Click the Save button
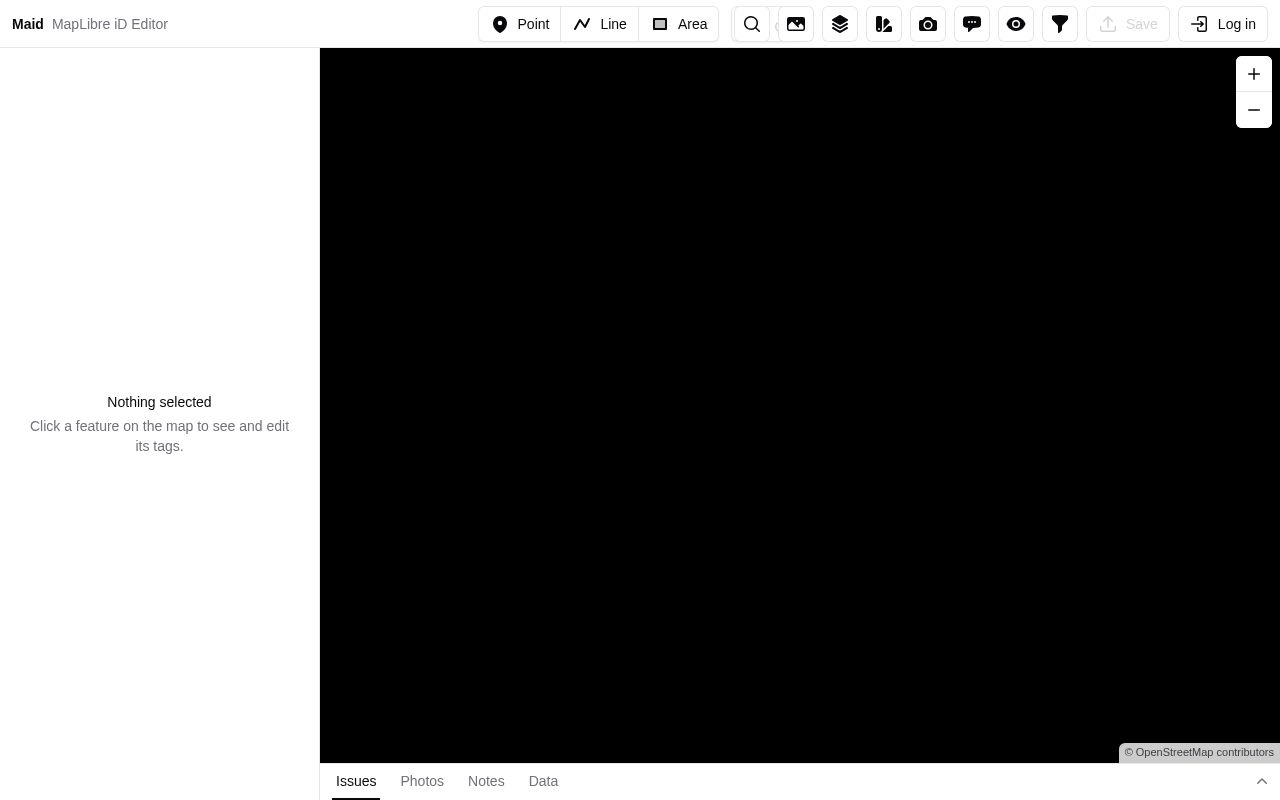The height and width of the screenshot is (800, 1280). (x=1128, y=24)
